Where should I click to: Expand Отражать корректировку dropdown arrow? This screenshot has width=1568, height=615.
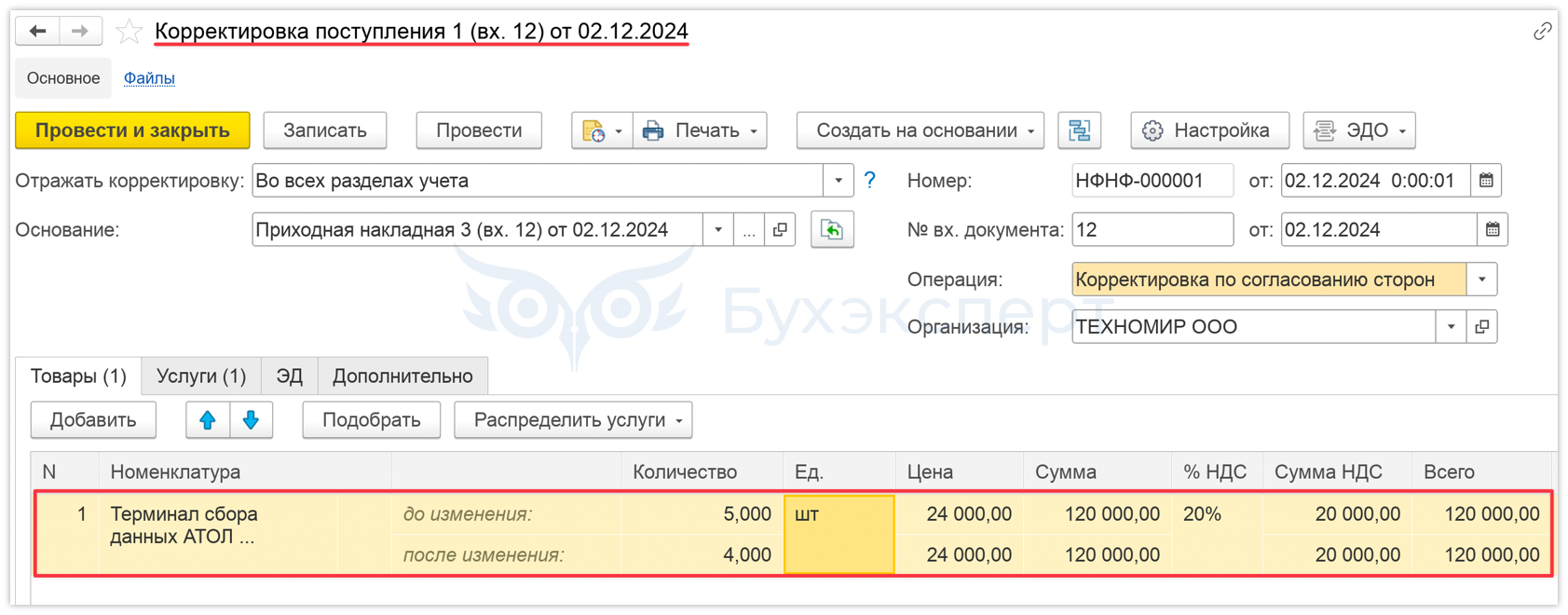pyautogui.click(x=839, y=181)
